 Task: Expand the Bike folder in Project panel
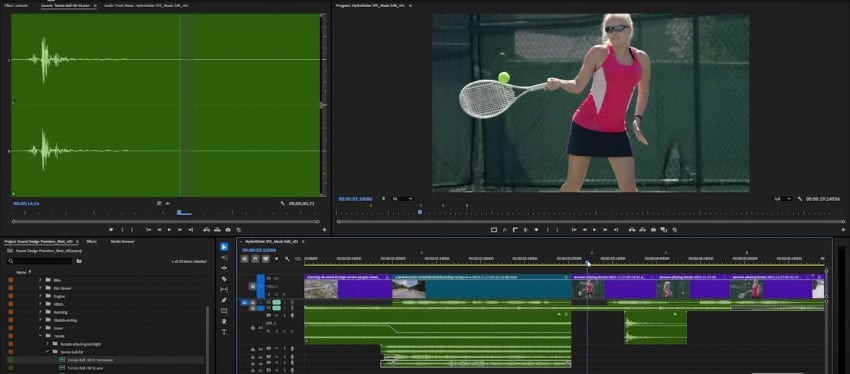pyautogui.click(x=40, y=280)
